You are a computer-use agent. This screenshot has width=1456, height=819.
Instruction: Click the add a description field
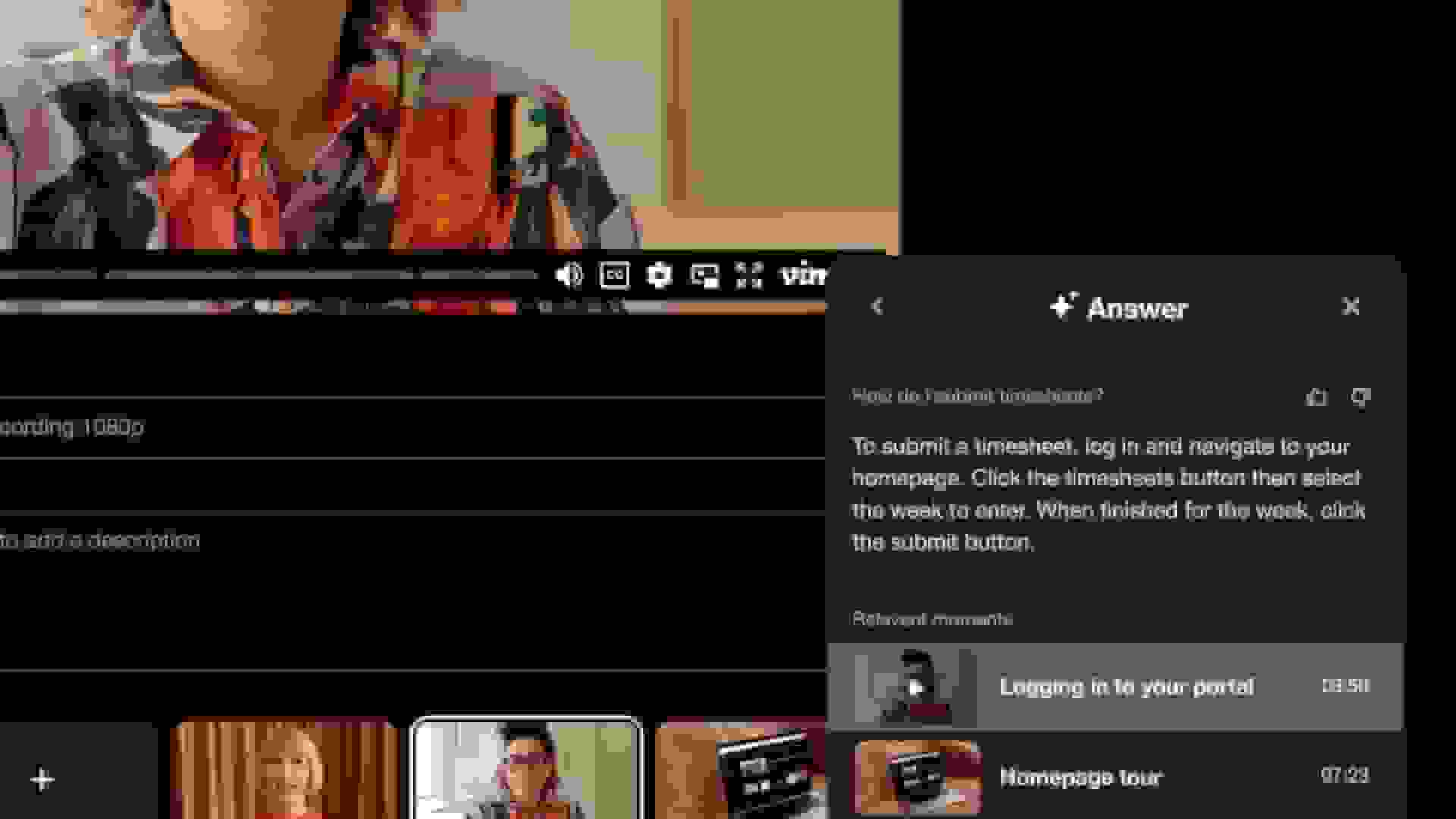[x=100, y=541]
